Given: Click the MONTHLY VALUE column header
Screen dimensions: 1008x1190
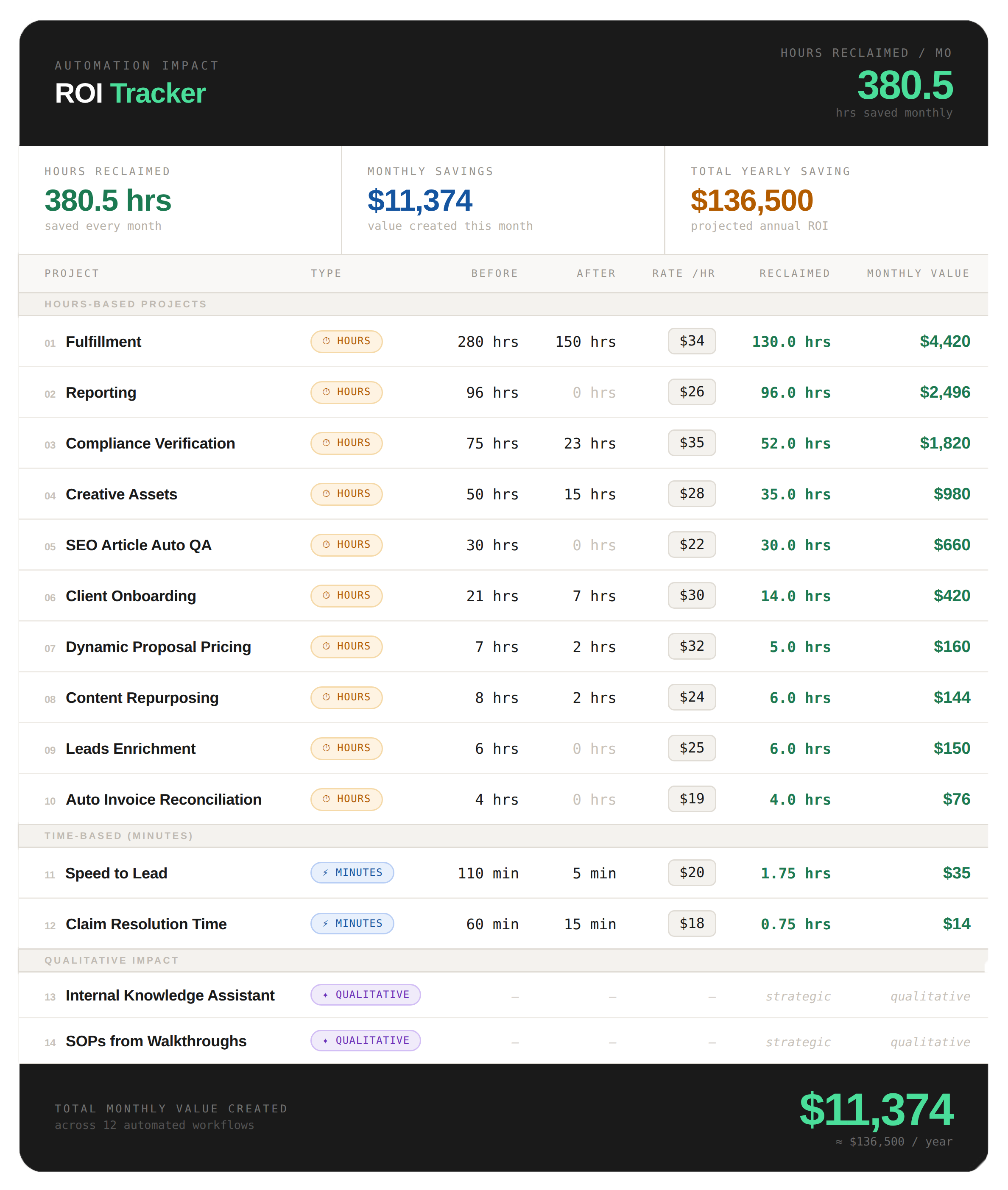Looking at the screenshot, I should 918,273.
